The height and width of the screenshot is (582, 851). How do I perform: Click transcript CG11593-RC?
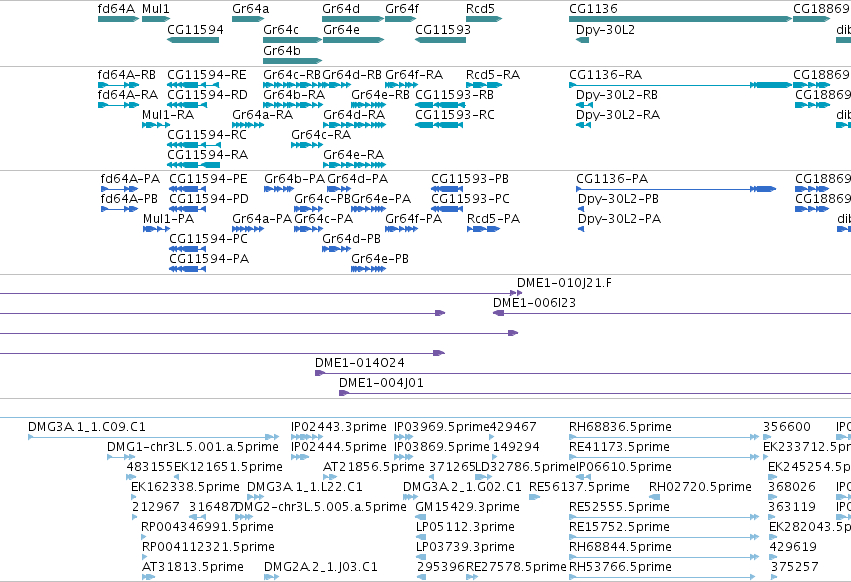(455, 115)
